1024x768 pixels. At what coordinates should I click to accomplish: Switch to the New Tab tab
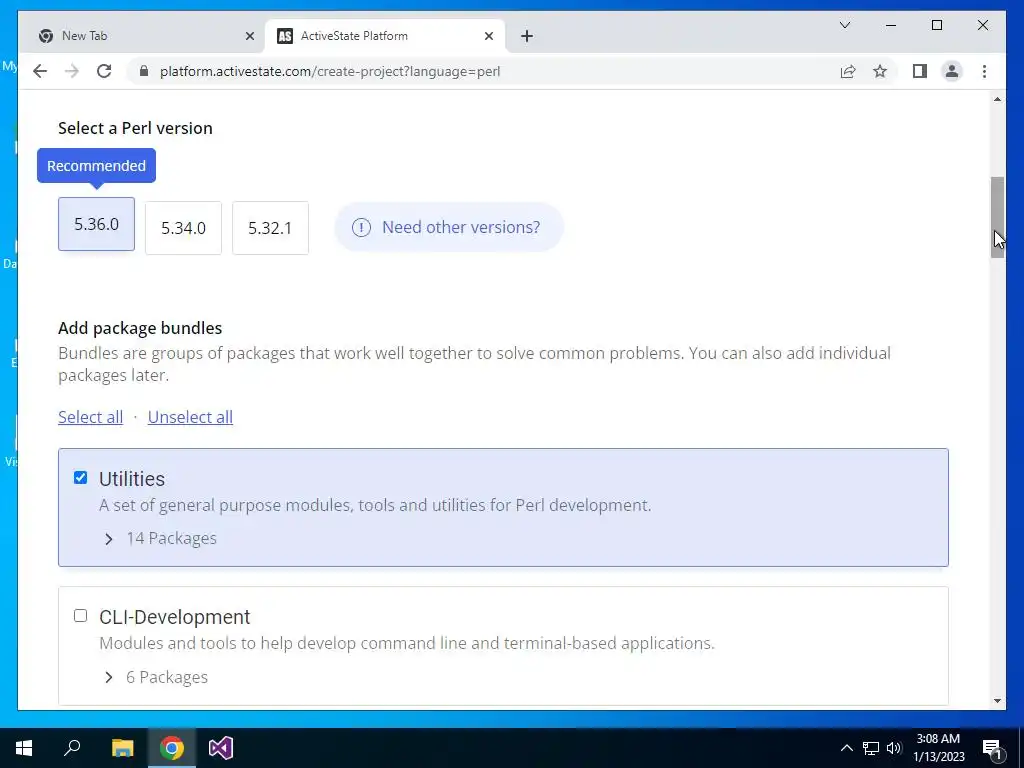pos(145,36)
